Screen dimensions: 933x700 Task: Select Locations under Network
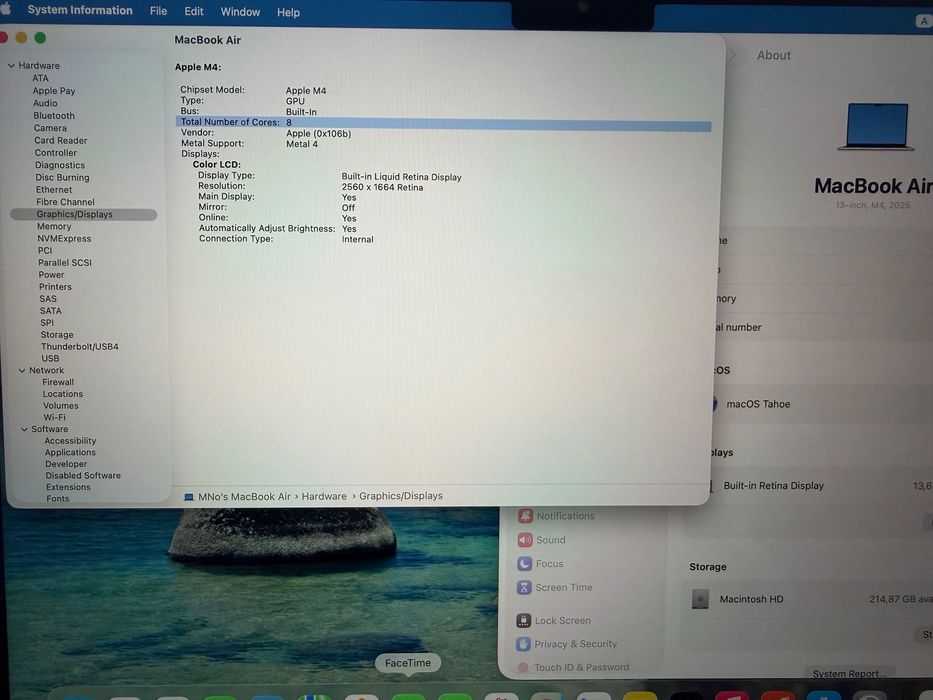click(62, 394)
